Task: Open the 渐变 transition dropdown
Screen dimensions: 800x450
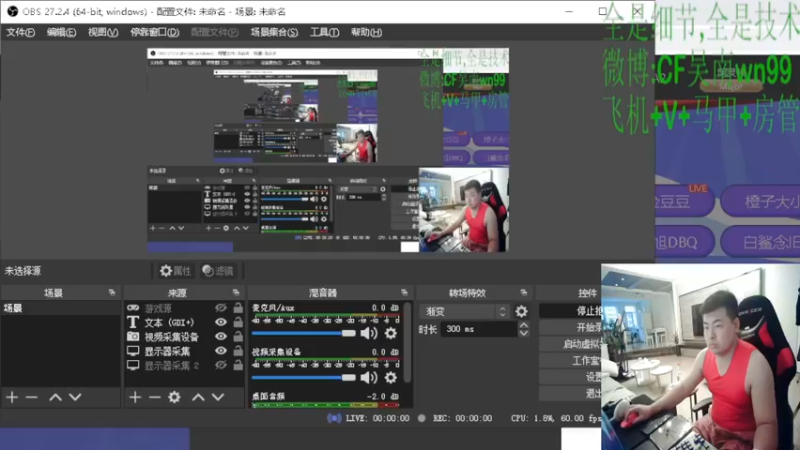Action: (464, 311)
